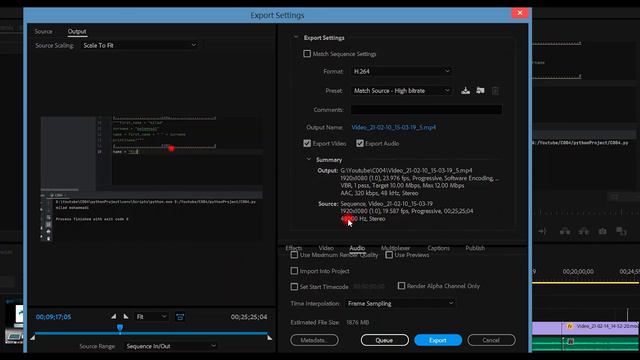640x360 pixels.
Task: Enable Use Previews checkbox
Action: tap(389, 255)
